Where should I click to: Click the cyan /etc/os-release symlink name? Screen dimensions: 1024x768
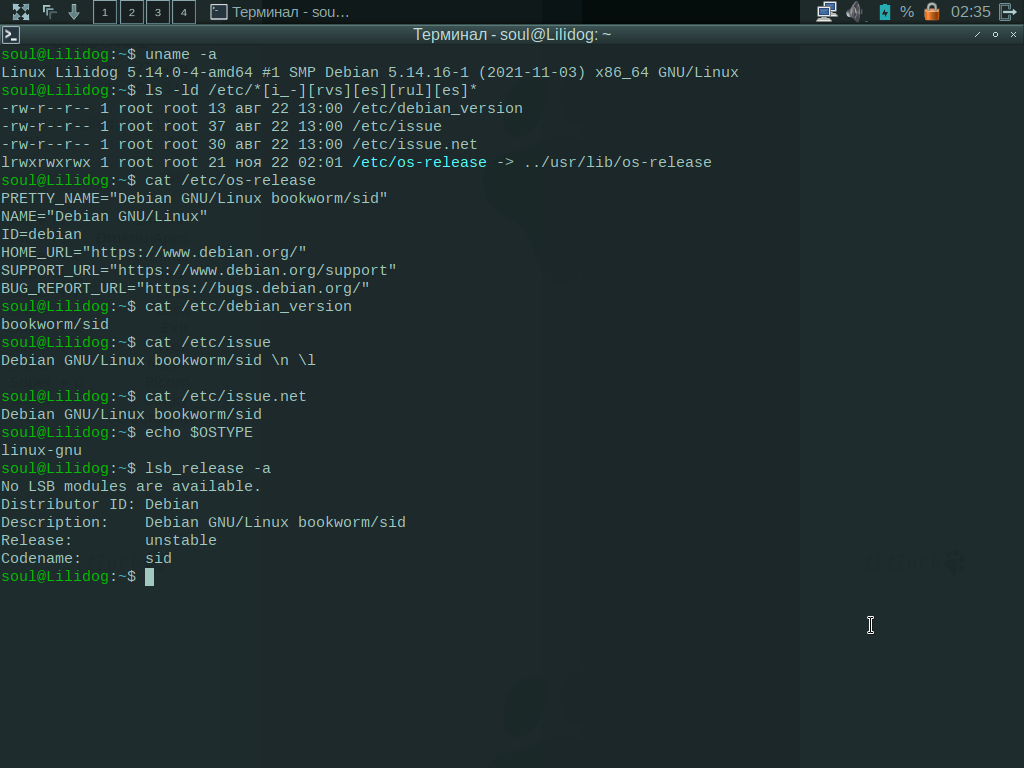pyautogui.click(x=419, y=162)
